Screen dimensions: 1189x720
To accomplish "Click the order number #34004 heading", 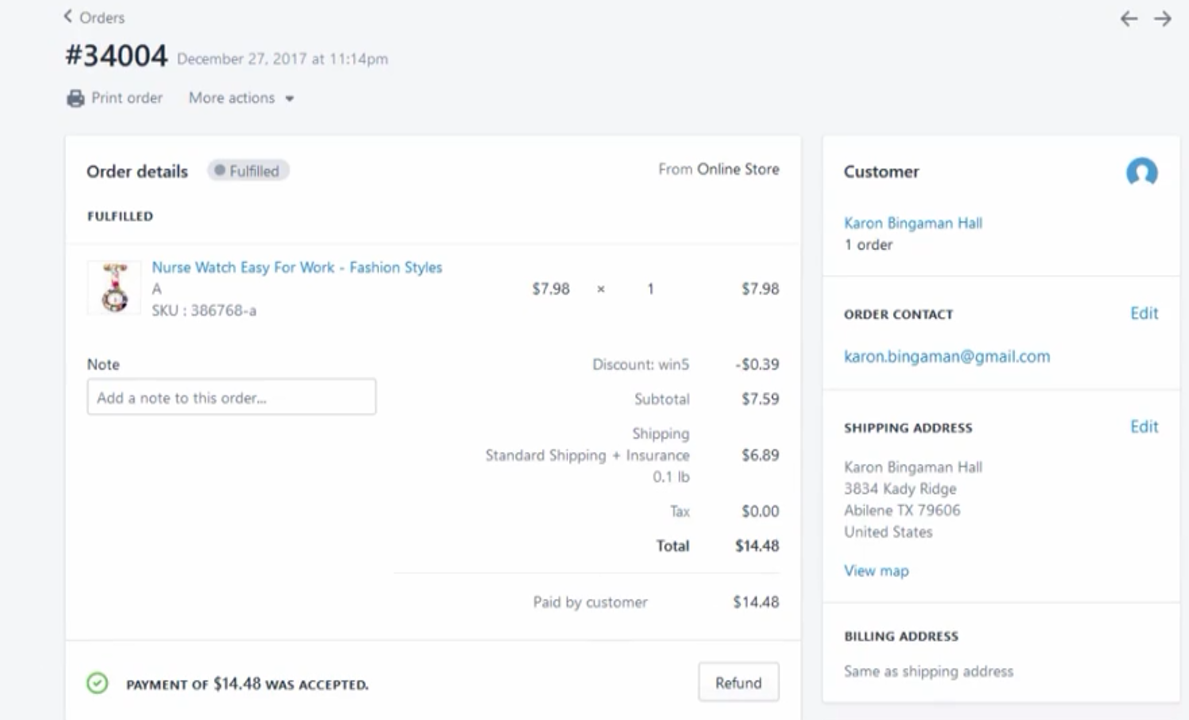I will coord(115,57).
